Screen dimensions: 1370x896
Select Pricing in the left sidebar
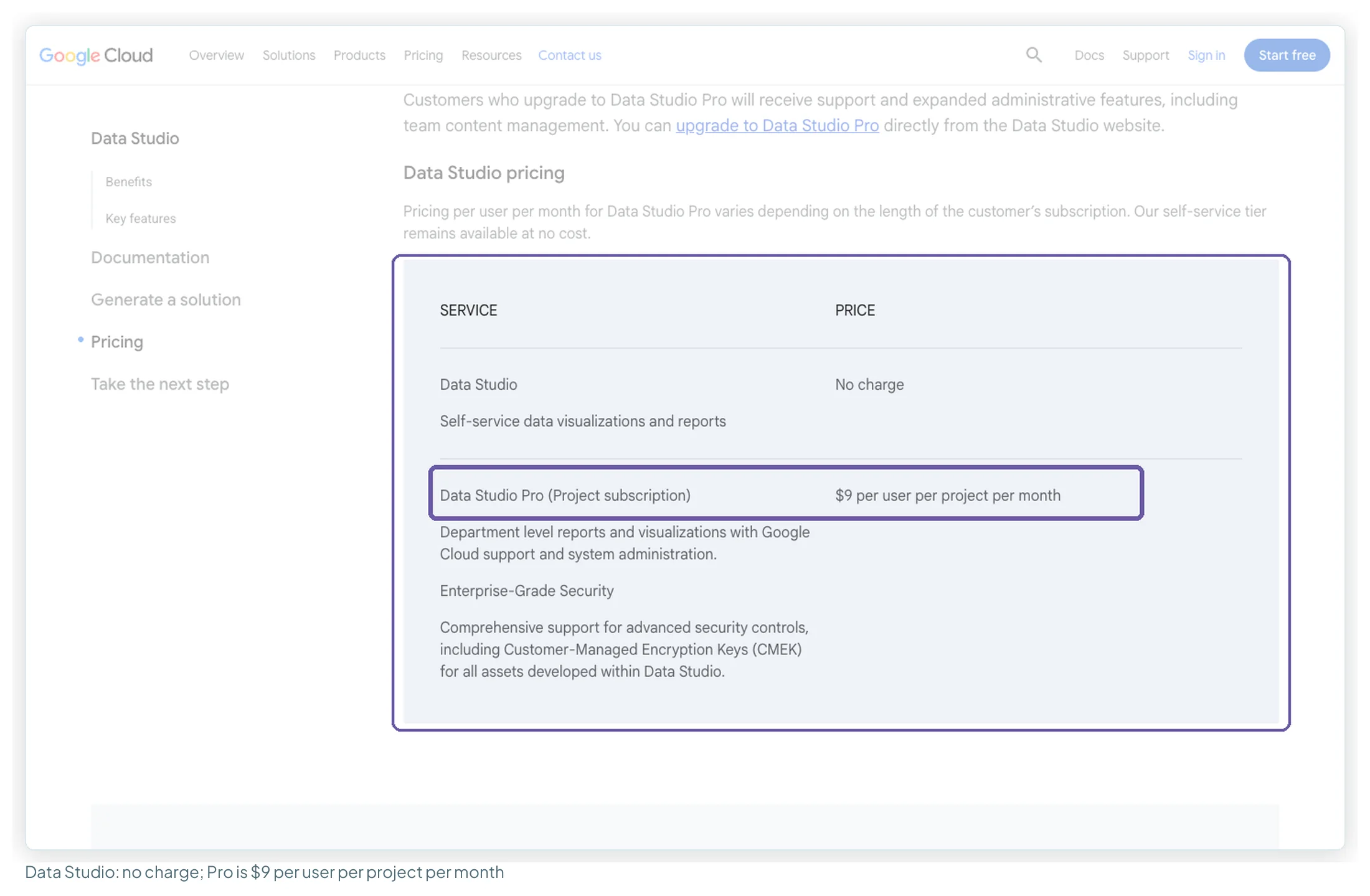click(117, 342)
